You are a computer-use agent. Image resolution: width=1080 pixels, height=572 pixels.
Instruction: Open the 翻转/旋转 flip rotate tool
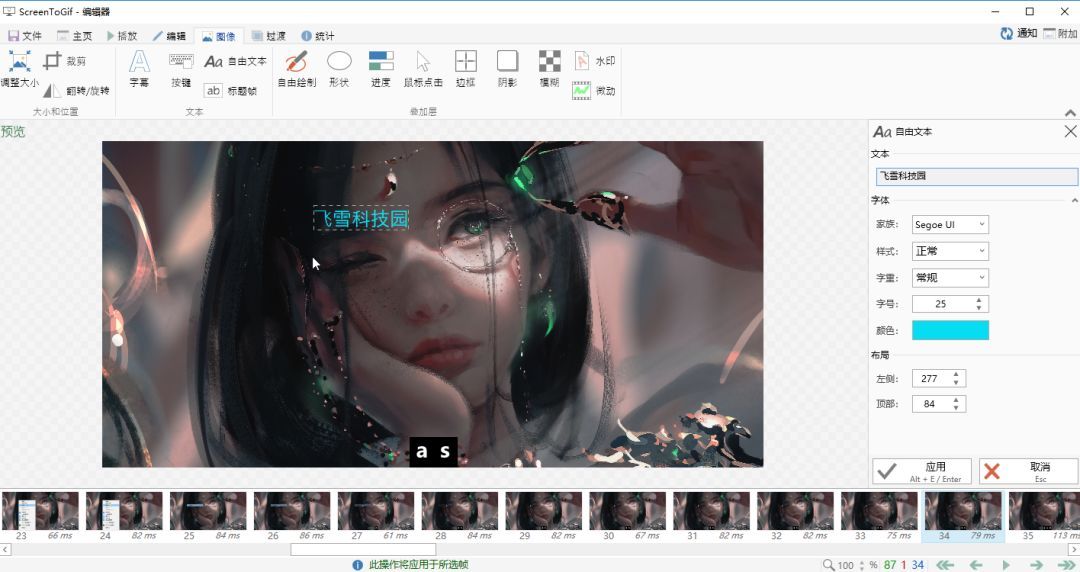click(76, 90)
